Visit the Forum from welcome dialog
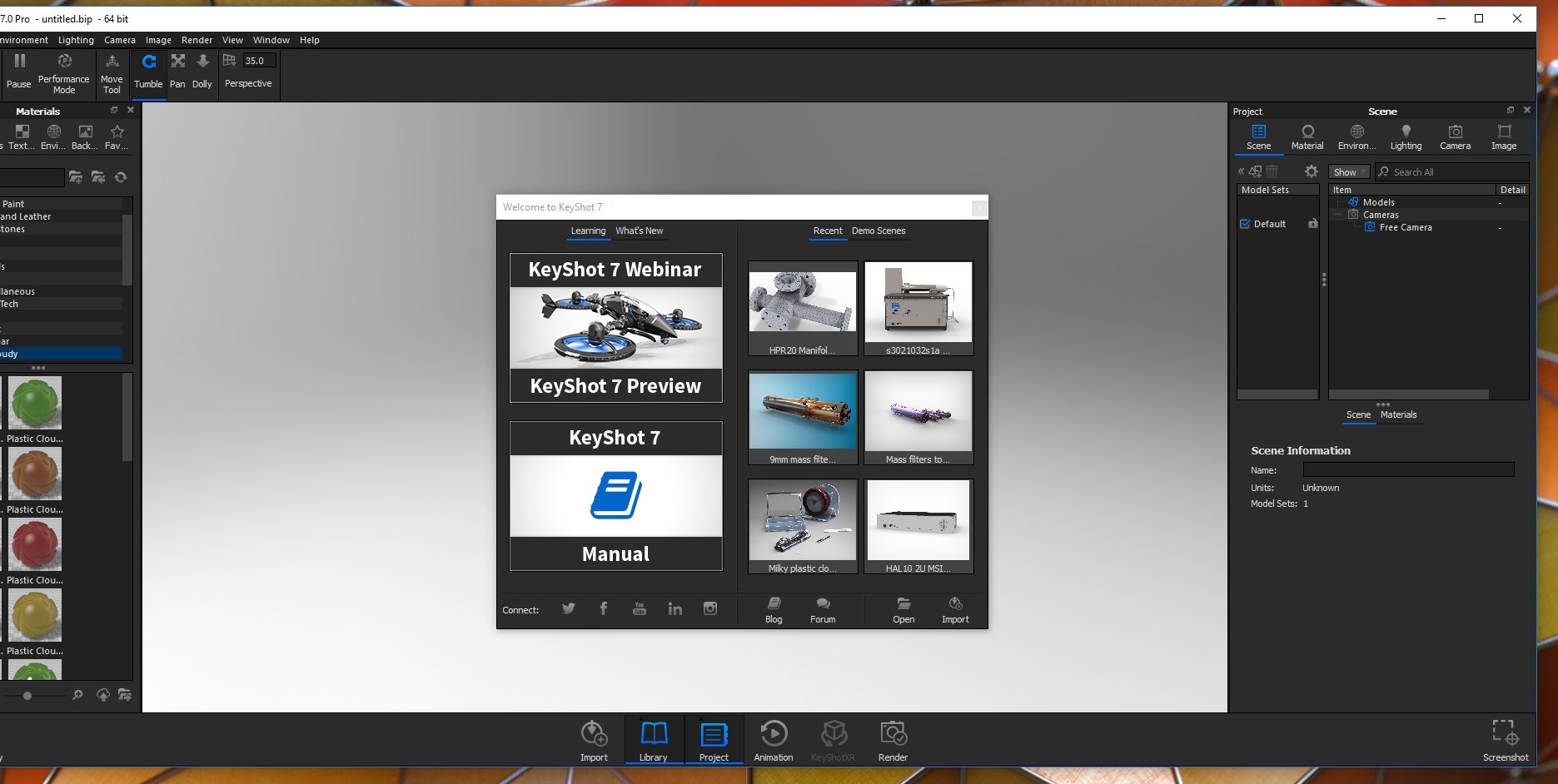 [x=823, y=610]
